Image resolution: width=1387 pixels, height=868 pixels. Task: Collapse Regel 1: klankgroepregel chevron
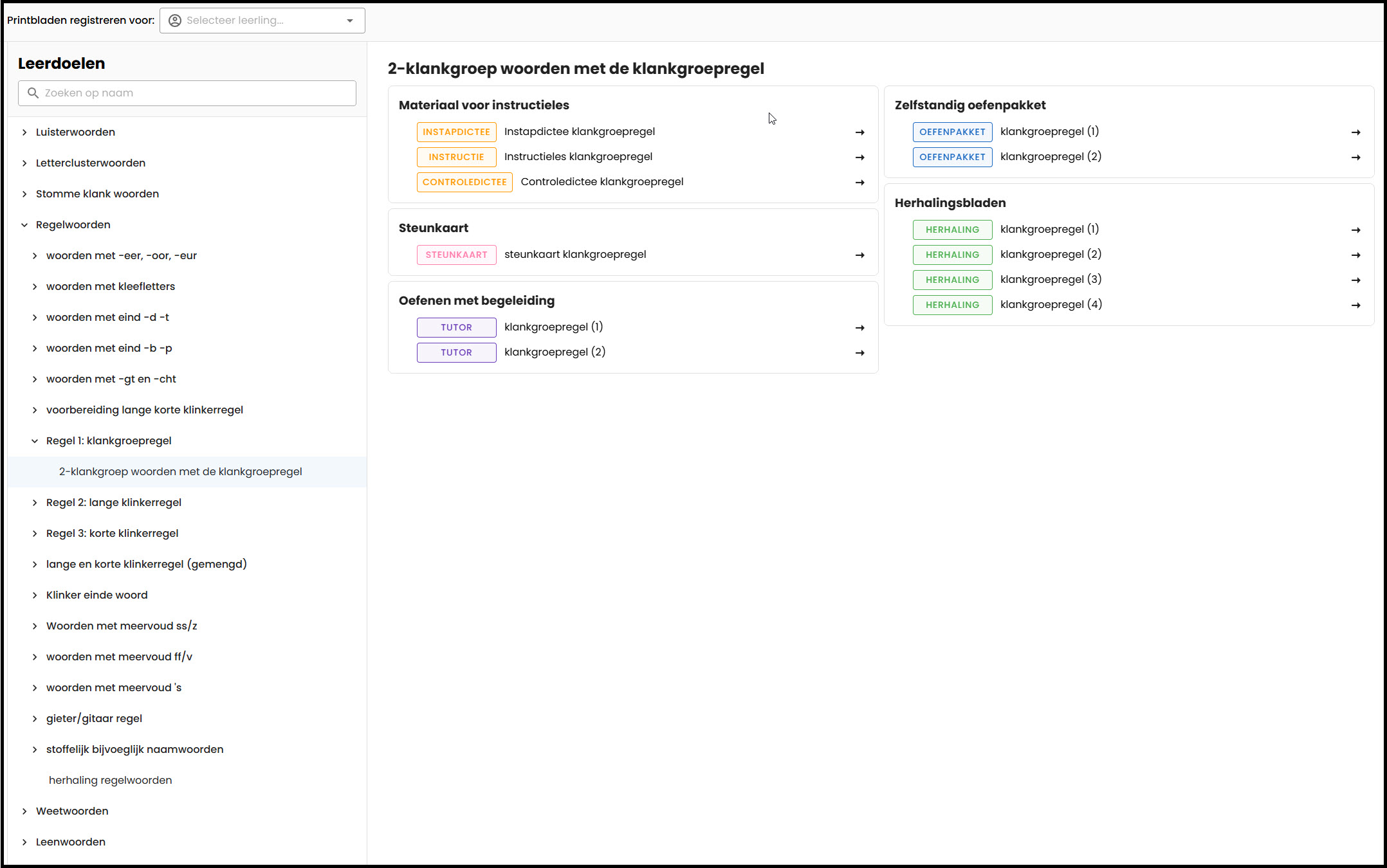point(35,441)
